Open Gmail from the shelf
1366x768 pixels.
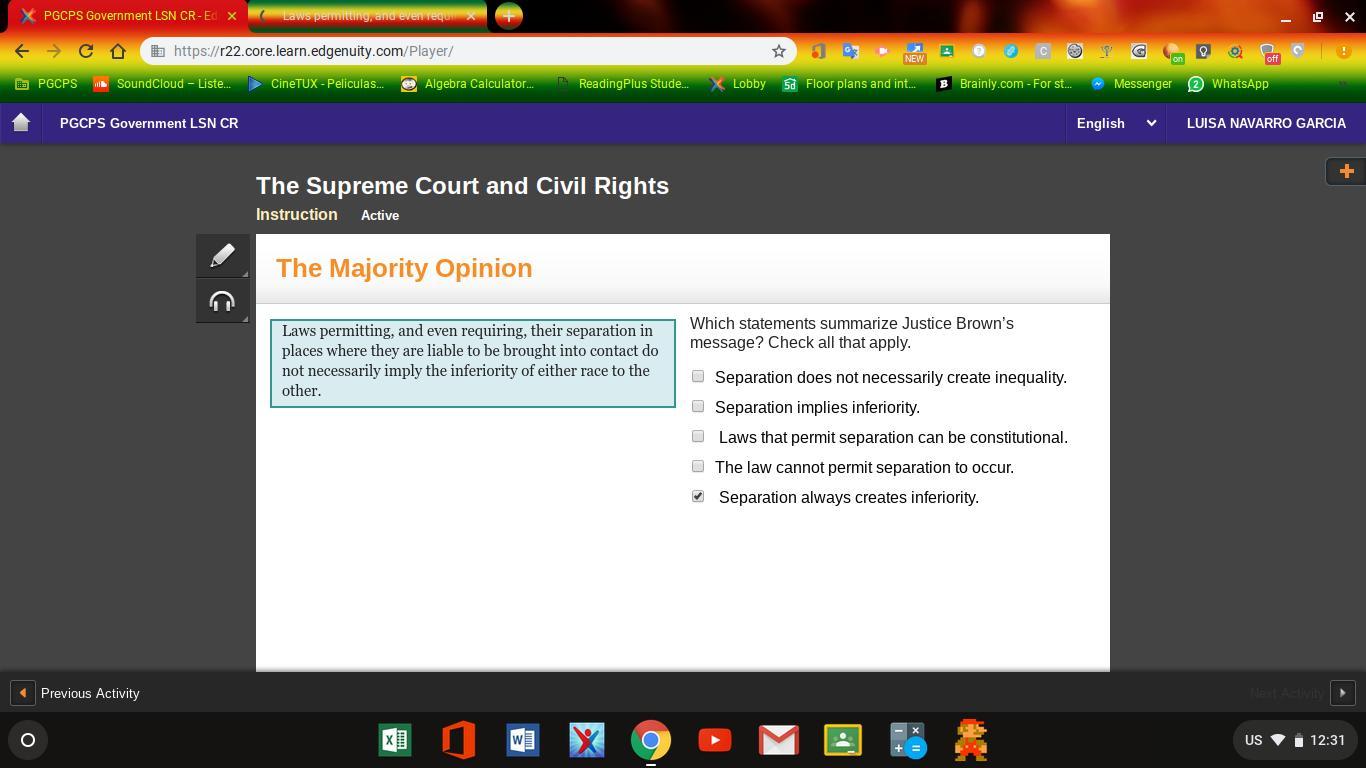pos(779,740)
